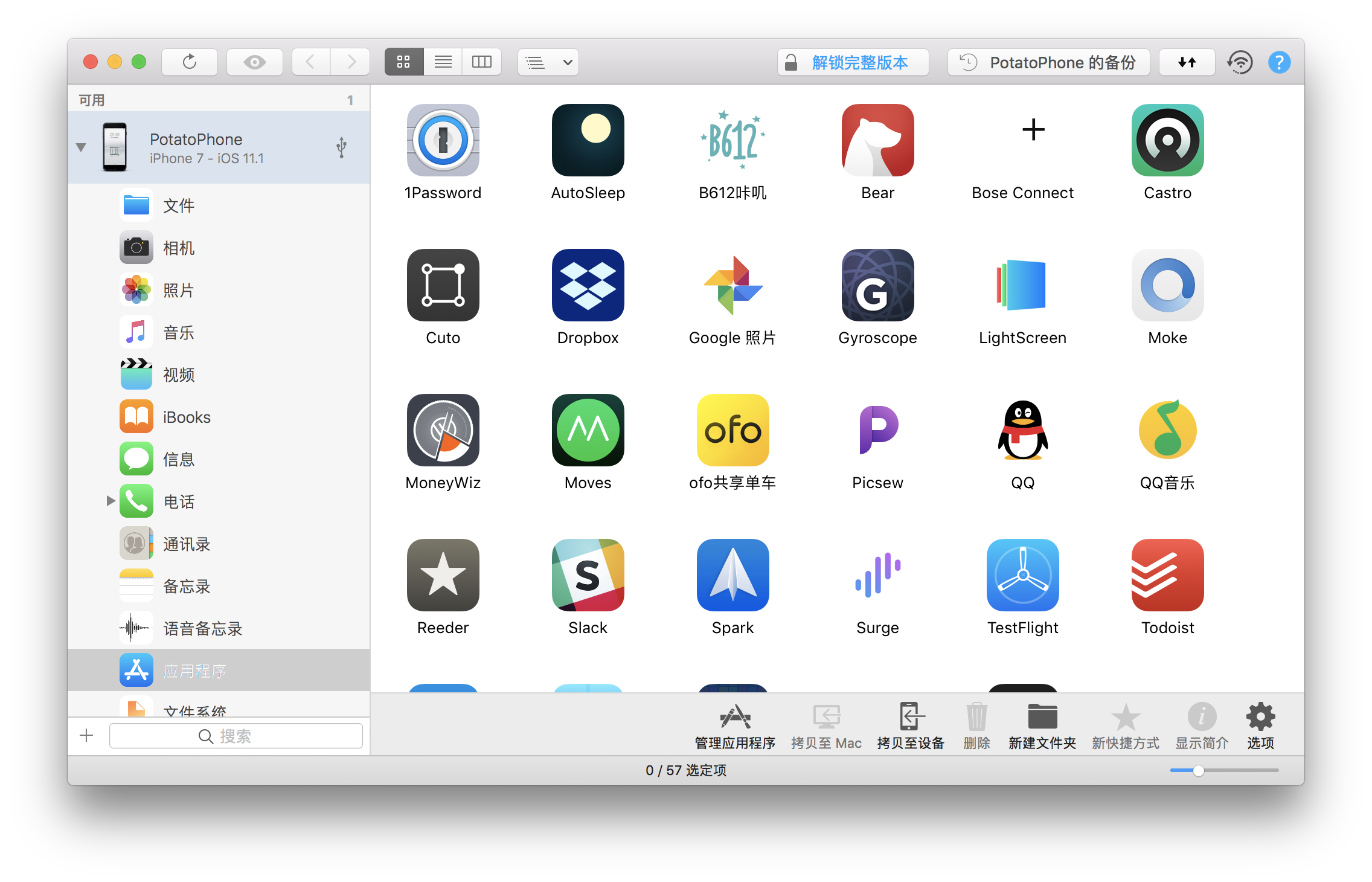Open the 1Password app icon

click(x=443, y=140)
